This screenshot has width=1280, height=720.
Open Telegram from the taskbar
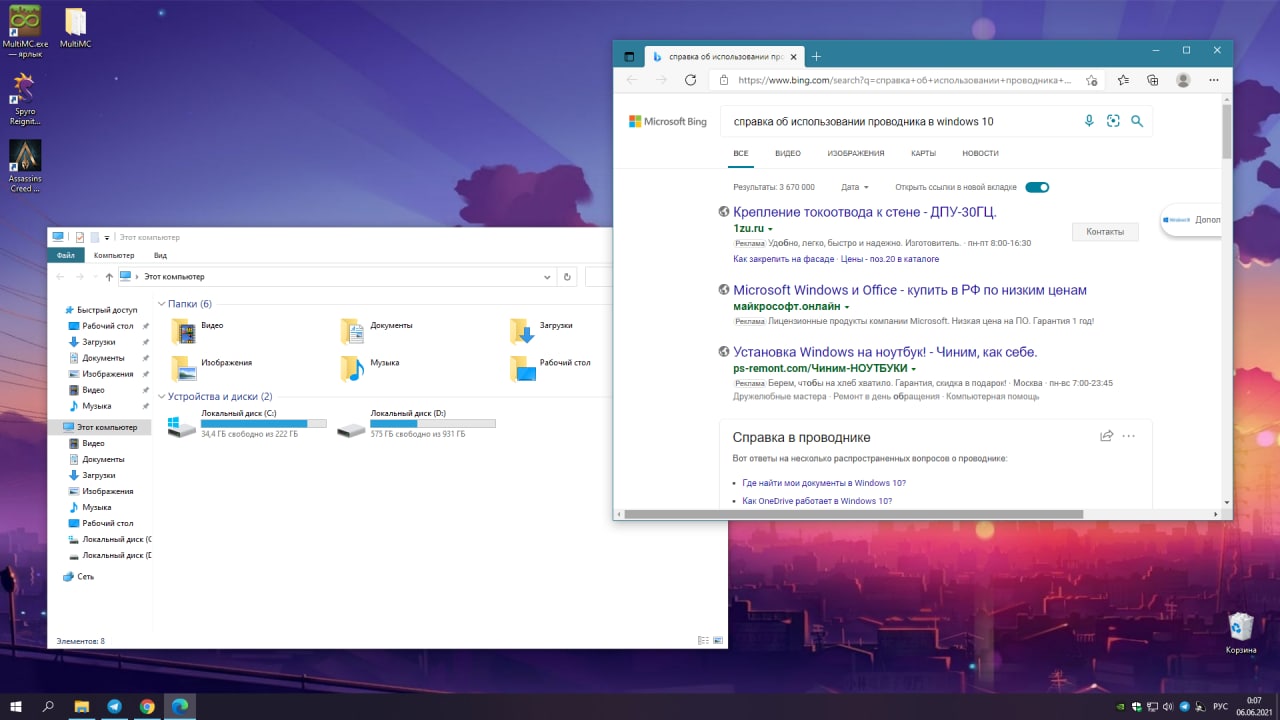pyautogui.click(x=114, y=706)
